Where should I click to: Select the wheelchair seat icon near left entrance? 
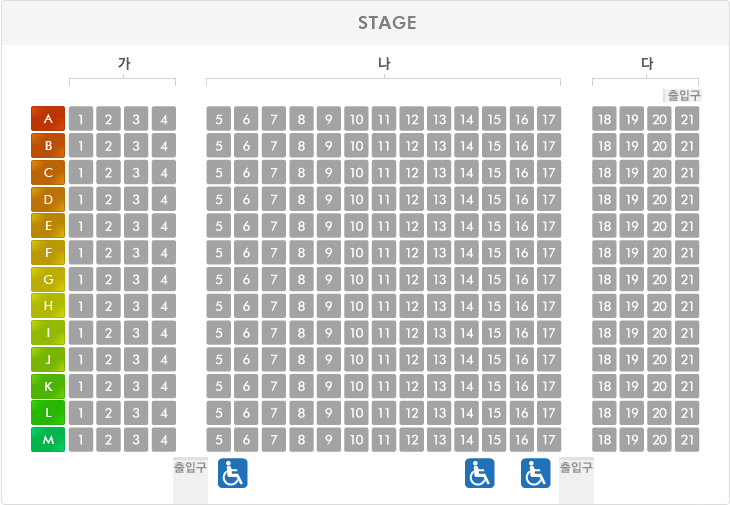(x=233, y=473)
